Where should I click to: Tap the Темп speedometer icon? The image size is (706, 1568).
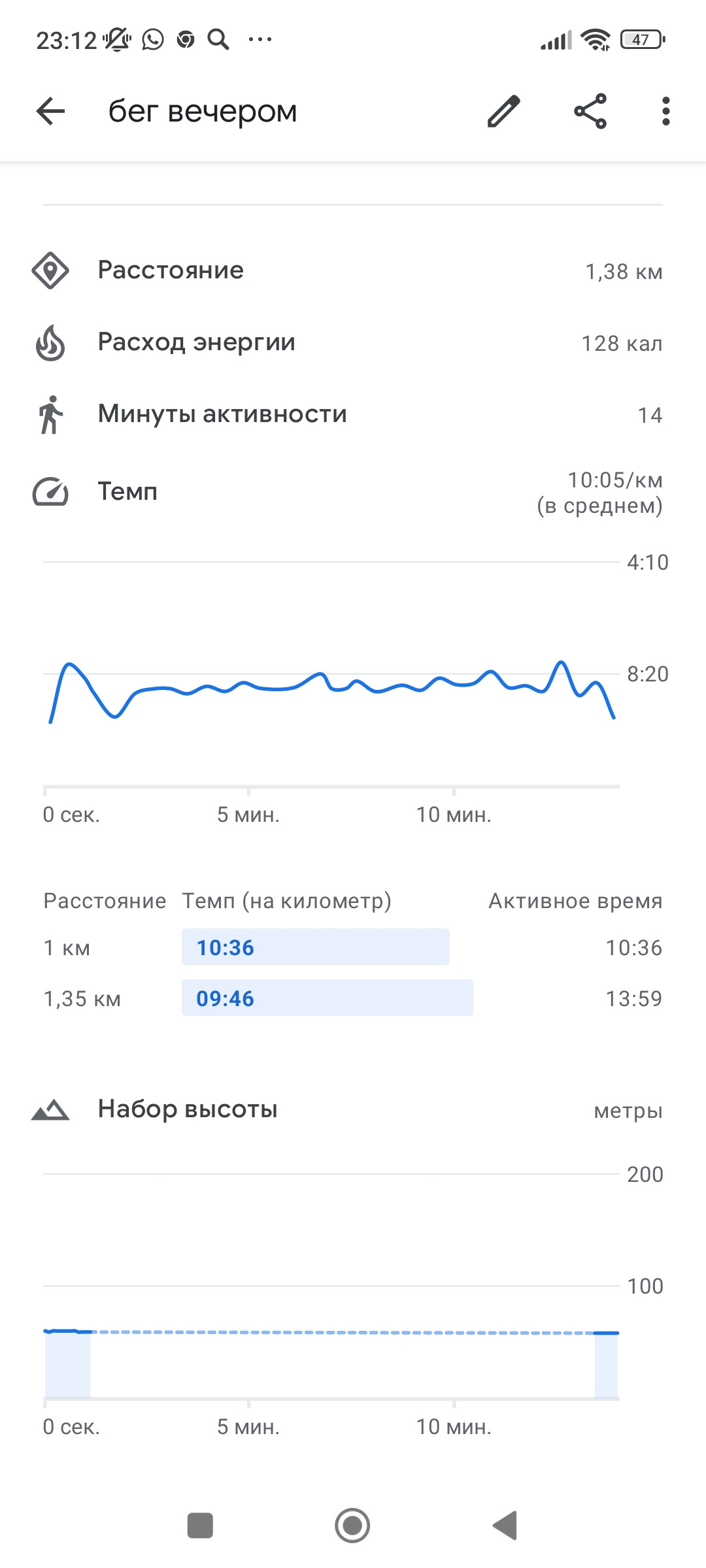(50, 492)
